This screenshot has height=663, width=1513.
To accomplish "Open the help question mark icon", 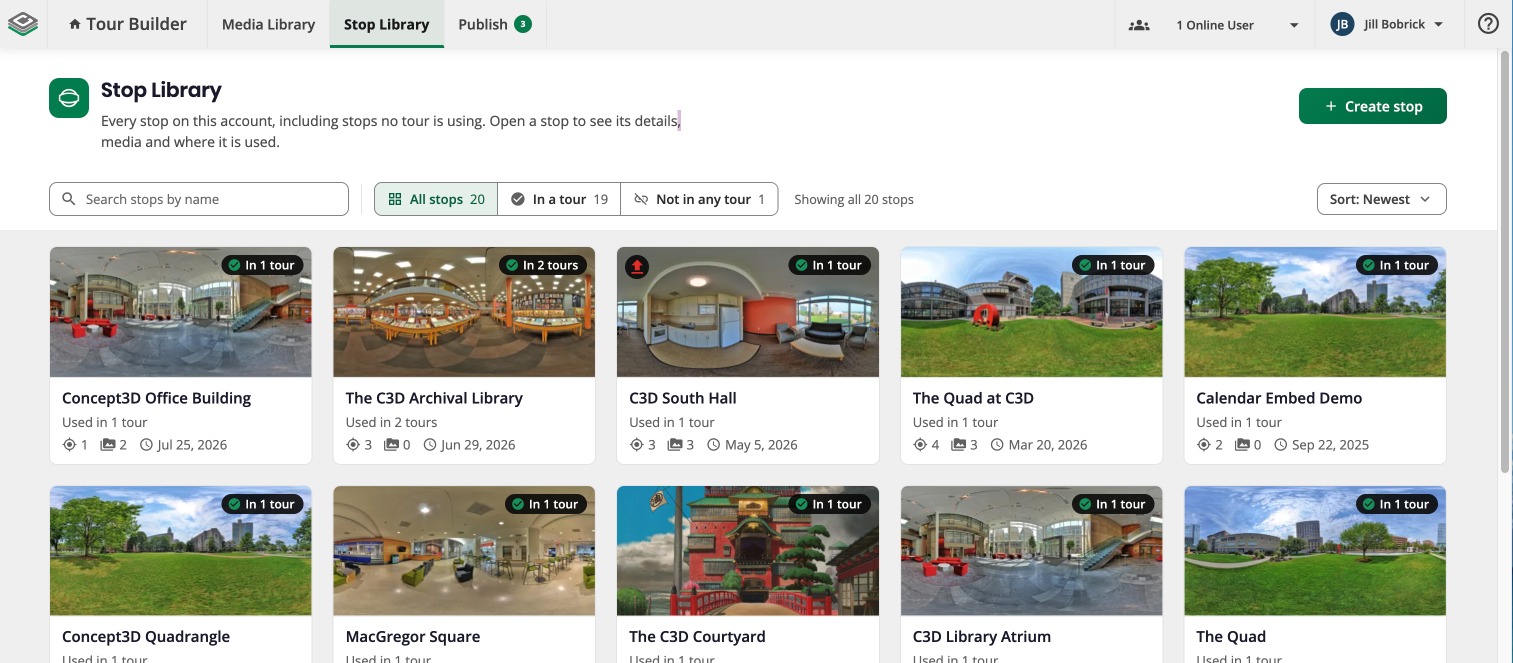I will (x=1488, y=24).
